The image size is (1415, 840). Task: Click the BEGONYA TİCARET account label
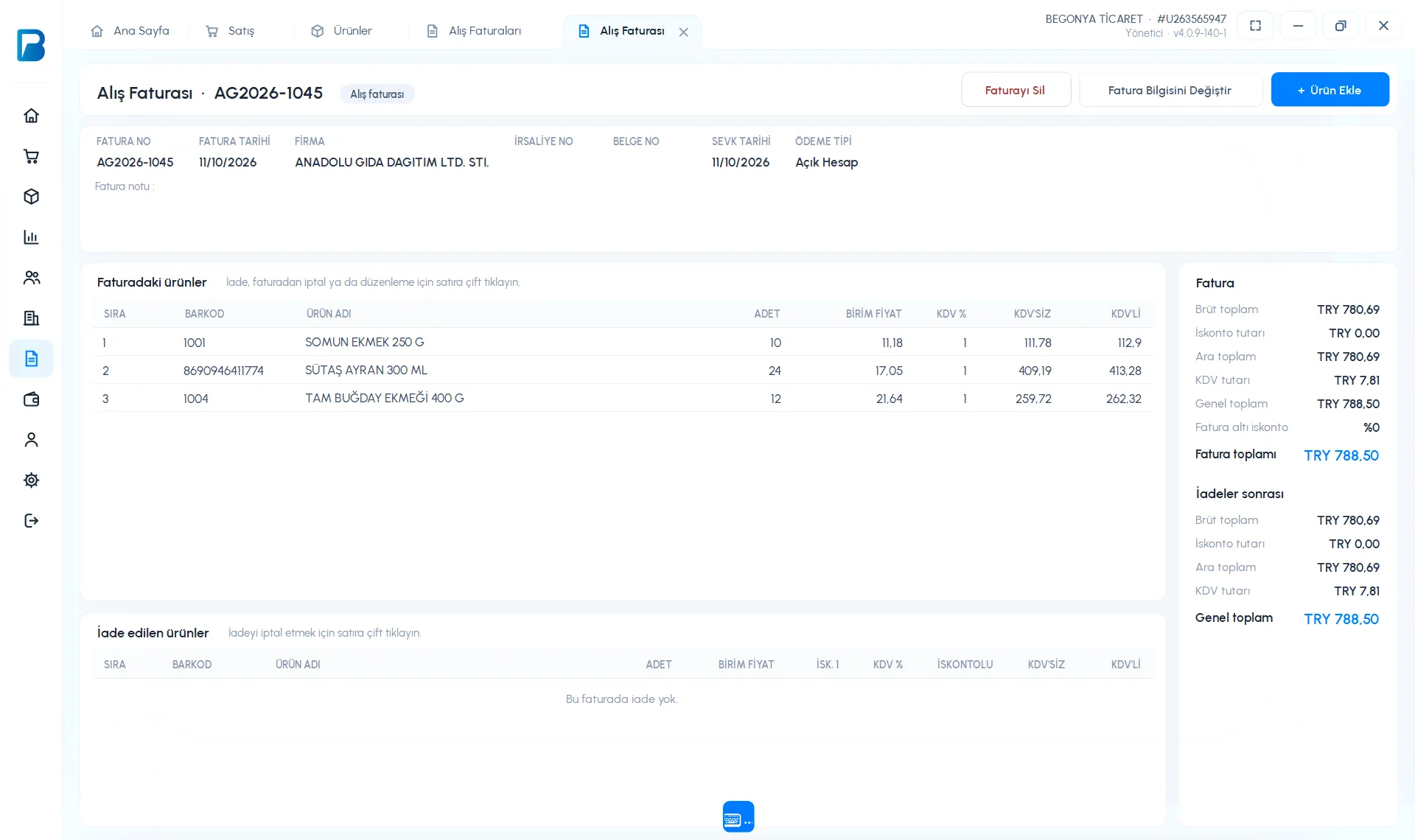coord(1094,19)
